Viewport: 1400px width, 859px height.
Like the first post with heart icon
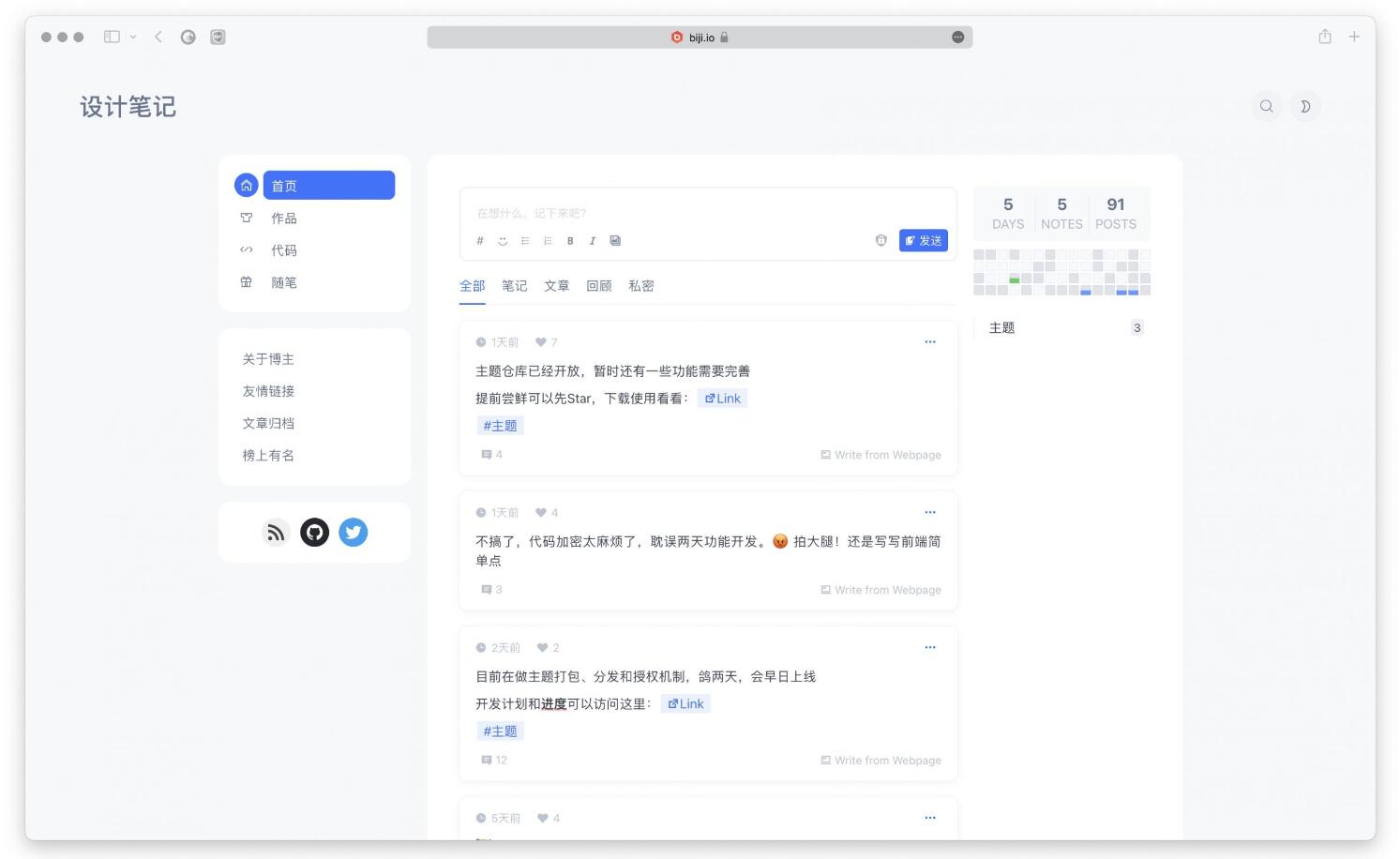(541, 342)
